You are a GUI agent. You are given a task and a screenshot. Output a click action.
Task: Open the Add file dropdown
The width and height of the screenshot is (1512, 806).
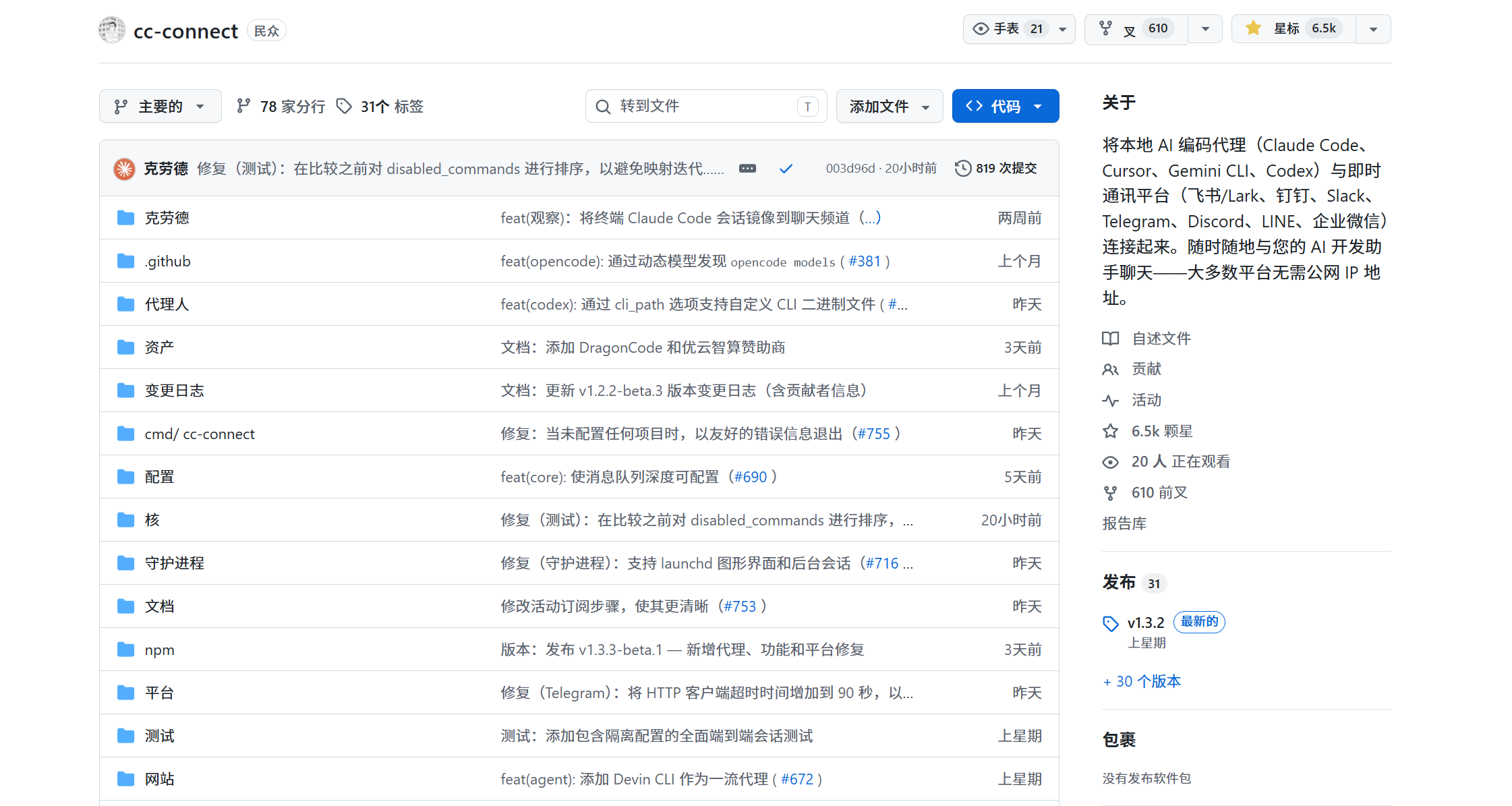pos(889,107)
